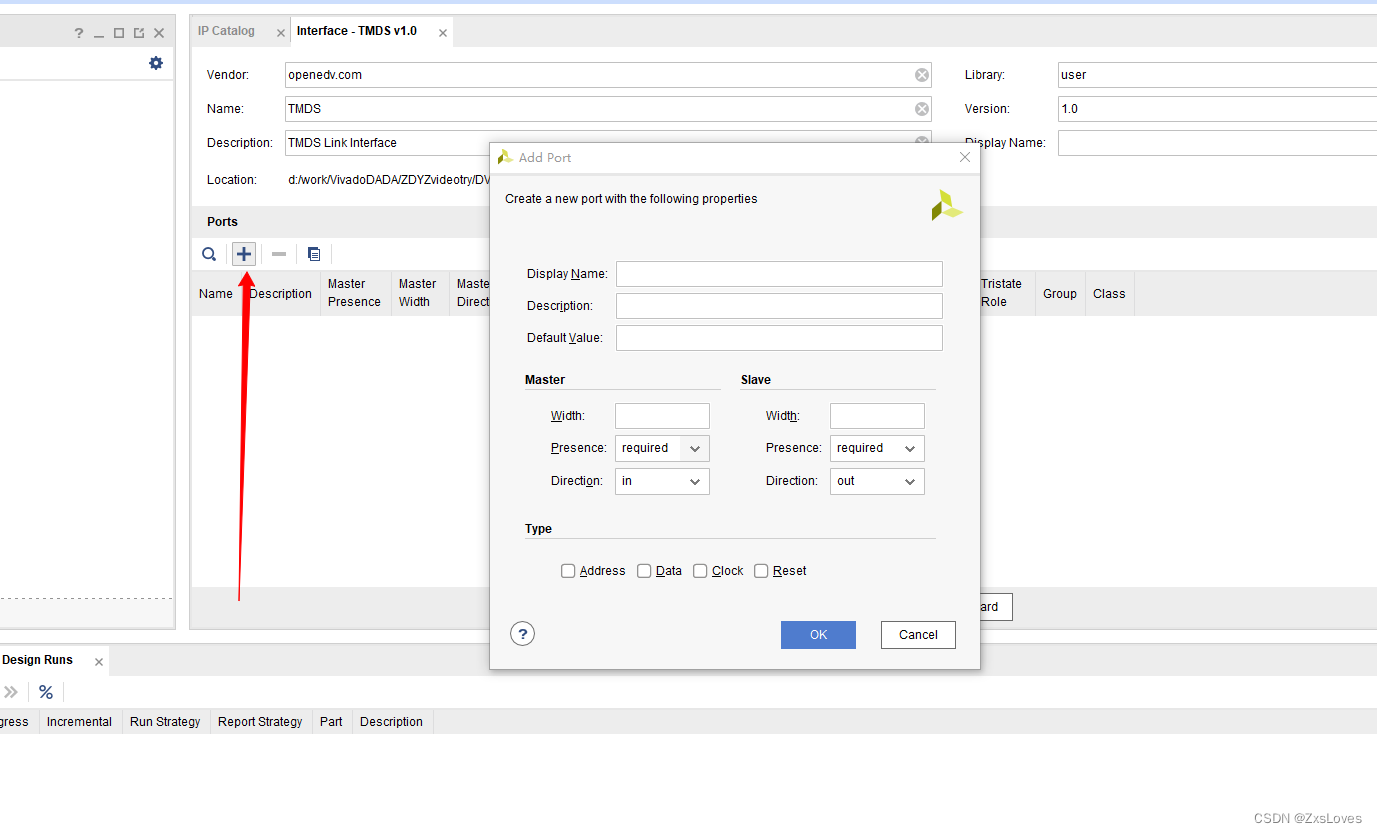Click the Library field containing user
Image resolution: width=1377 pixels, height=833 pixels.
click(x=1217, y=75)
